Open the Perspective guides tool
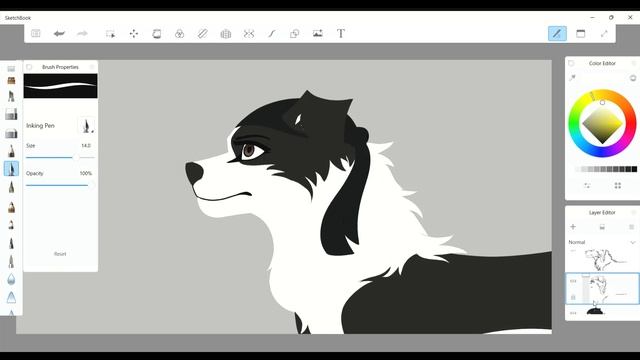 click(226, 34)
